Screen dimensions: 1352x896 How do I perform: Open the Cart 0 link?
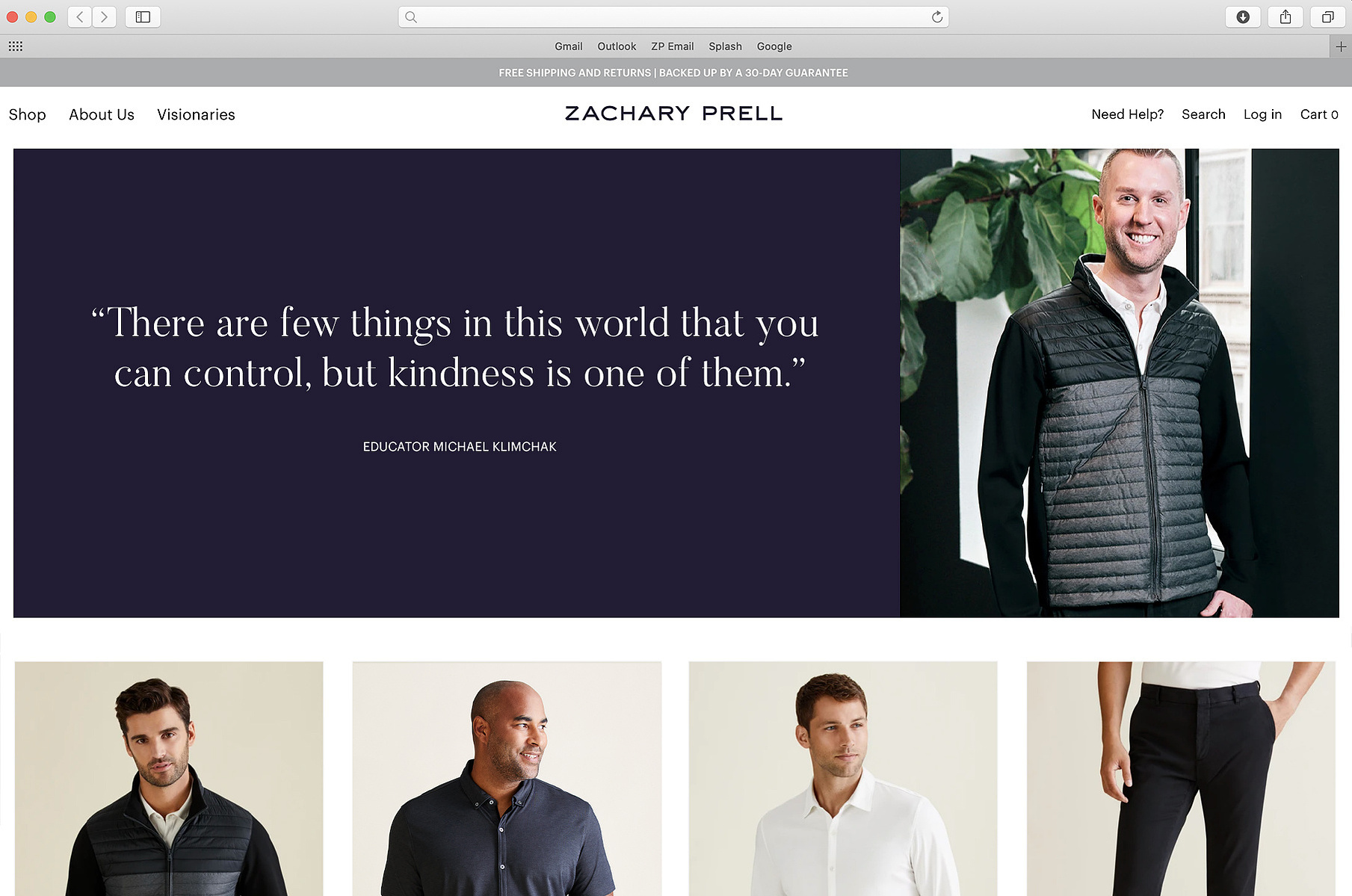1319,114
